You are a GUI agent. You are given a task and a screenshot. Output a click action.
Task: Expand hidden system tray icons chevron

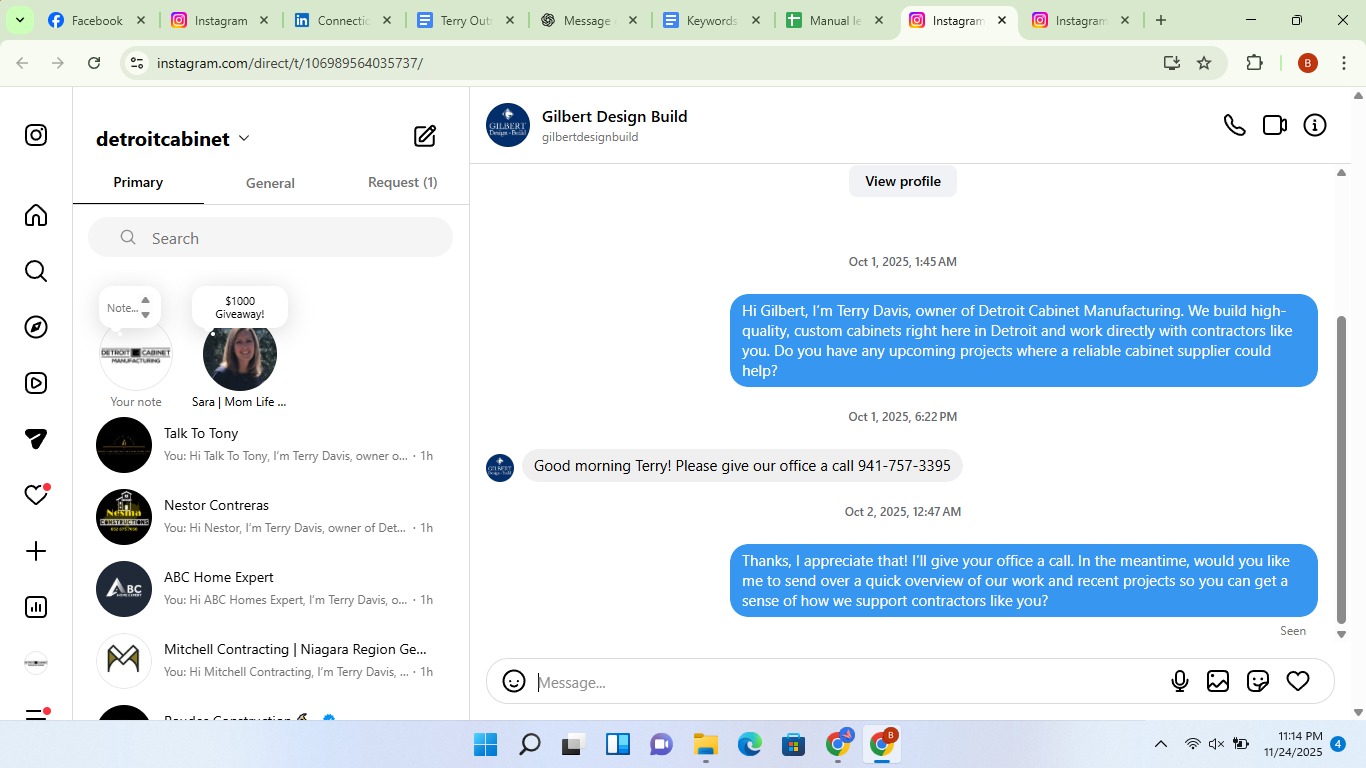click(x=1161, y=744)
